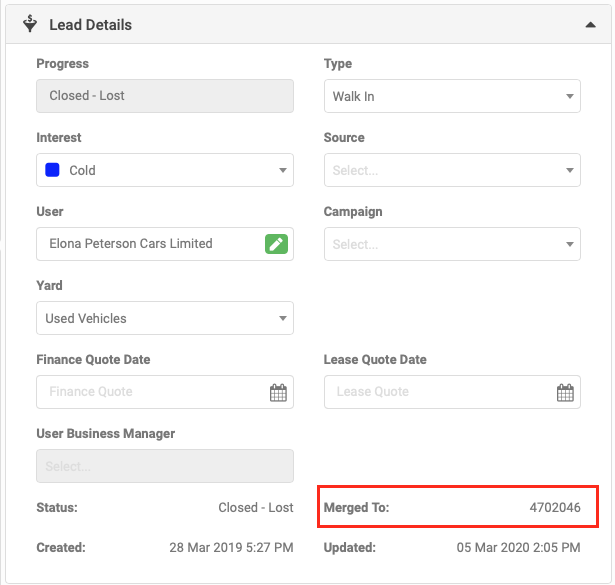This screenshot has width=615, height=585.
Task: Click the Lease Quote Date label
Action: coord(375,360)
